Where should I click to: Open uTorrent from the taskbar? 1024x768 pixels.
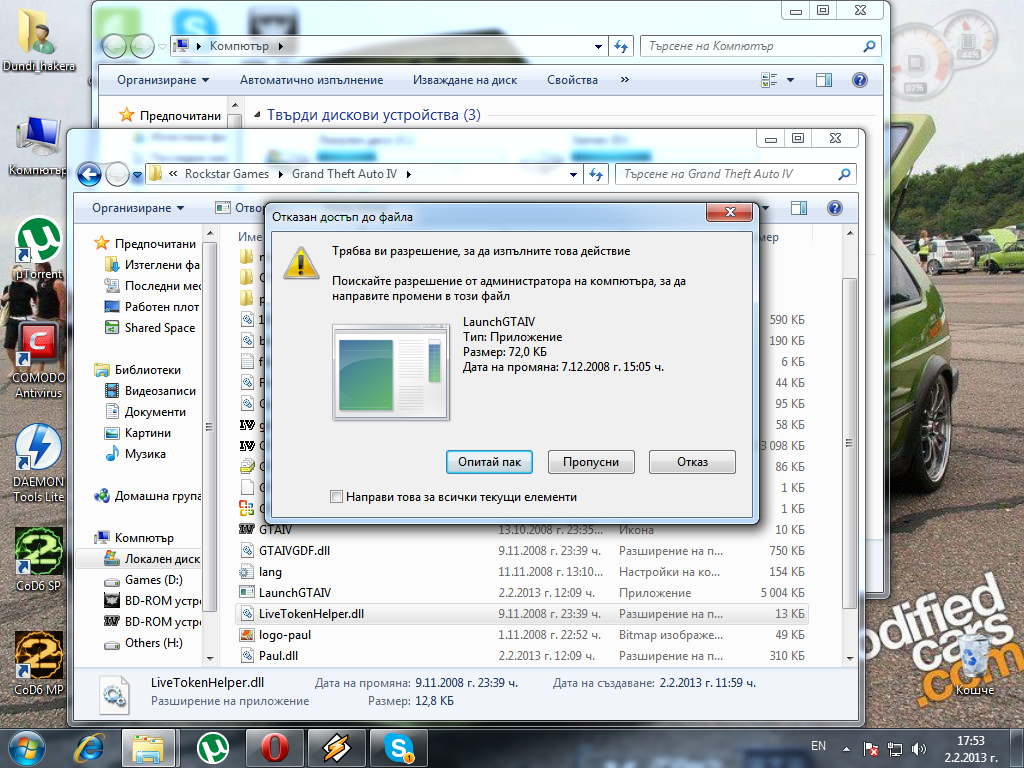[x=213, y=748]
